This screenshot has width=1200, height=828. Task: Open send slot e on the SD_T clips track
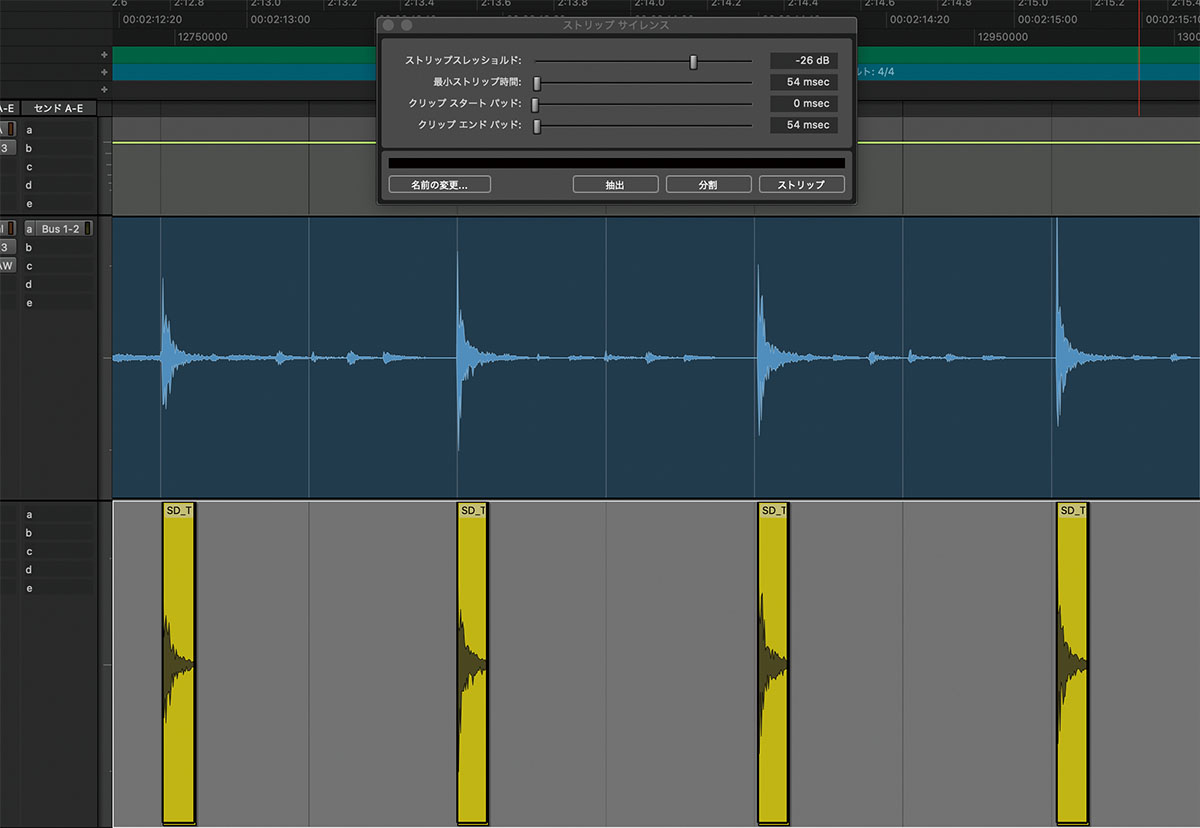click(x=59, y=588)
